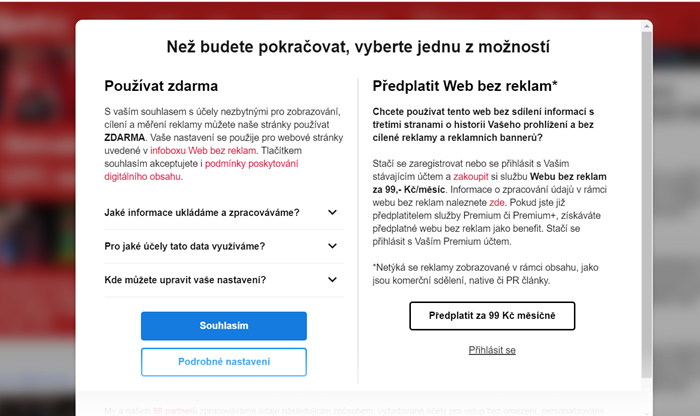This screenshot has width=700, height=416.
Task: Click the dialog's vertical scrollbar
Action: click(648, 200)
